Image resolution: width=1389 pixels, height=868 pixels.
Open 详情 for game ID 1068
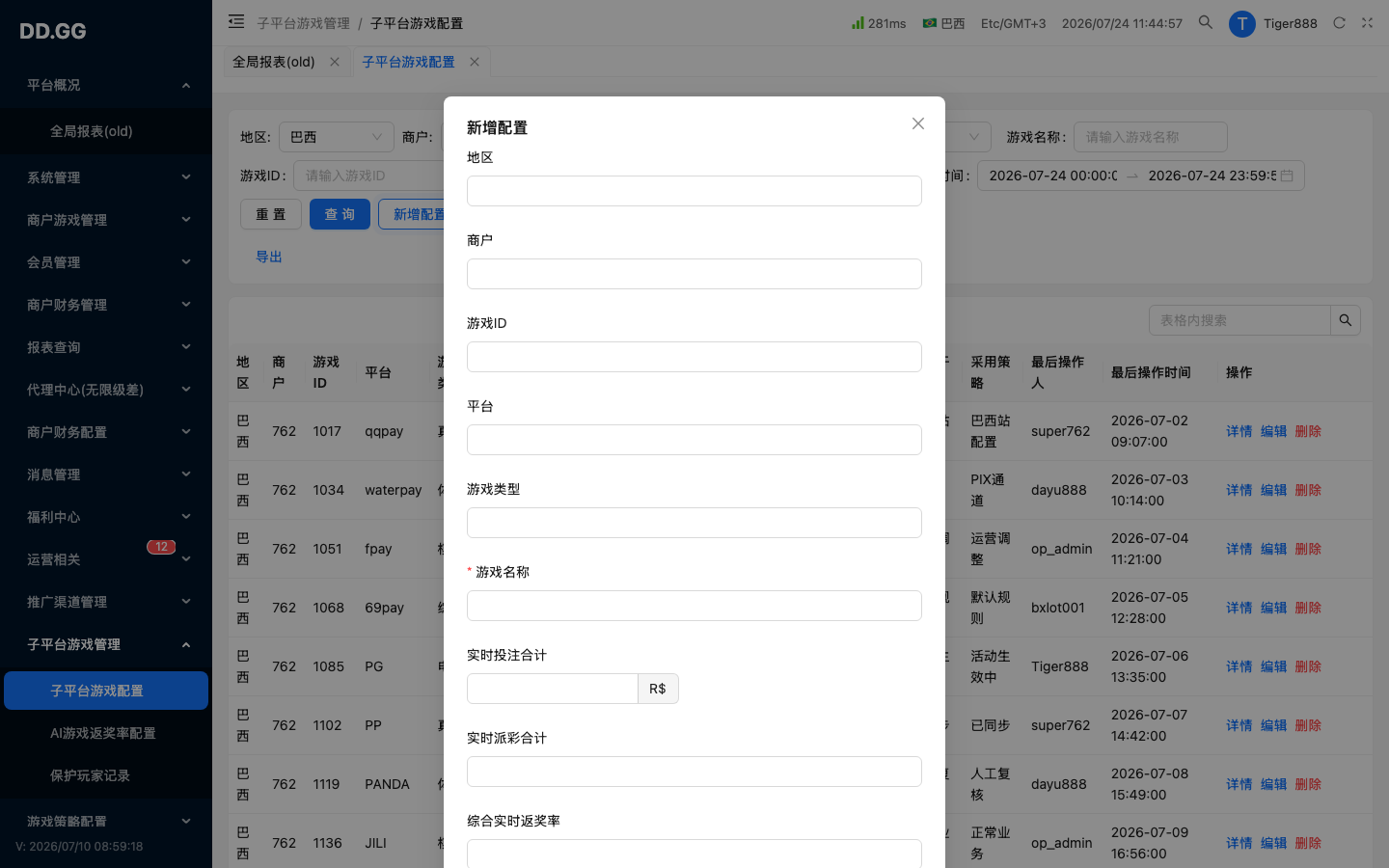click(1239, 608)
